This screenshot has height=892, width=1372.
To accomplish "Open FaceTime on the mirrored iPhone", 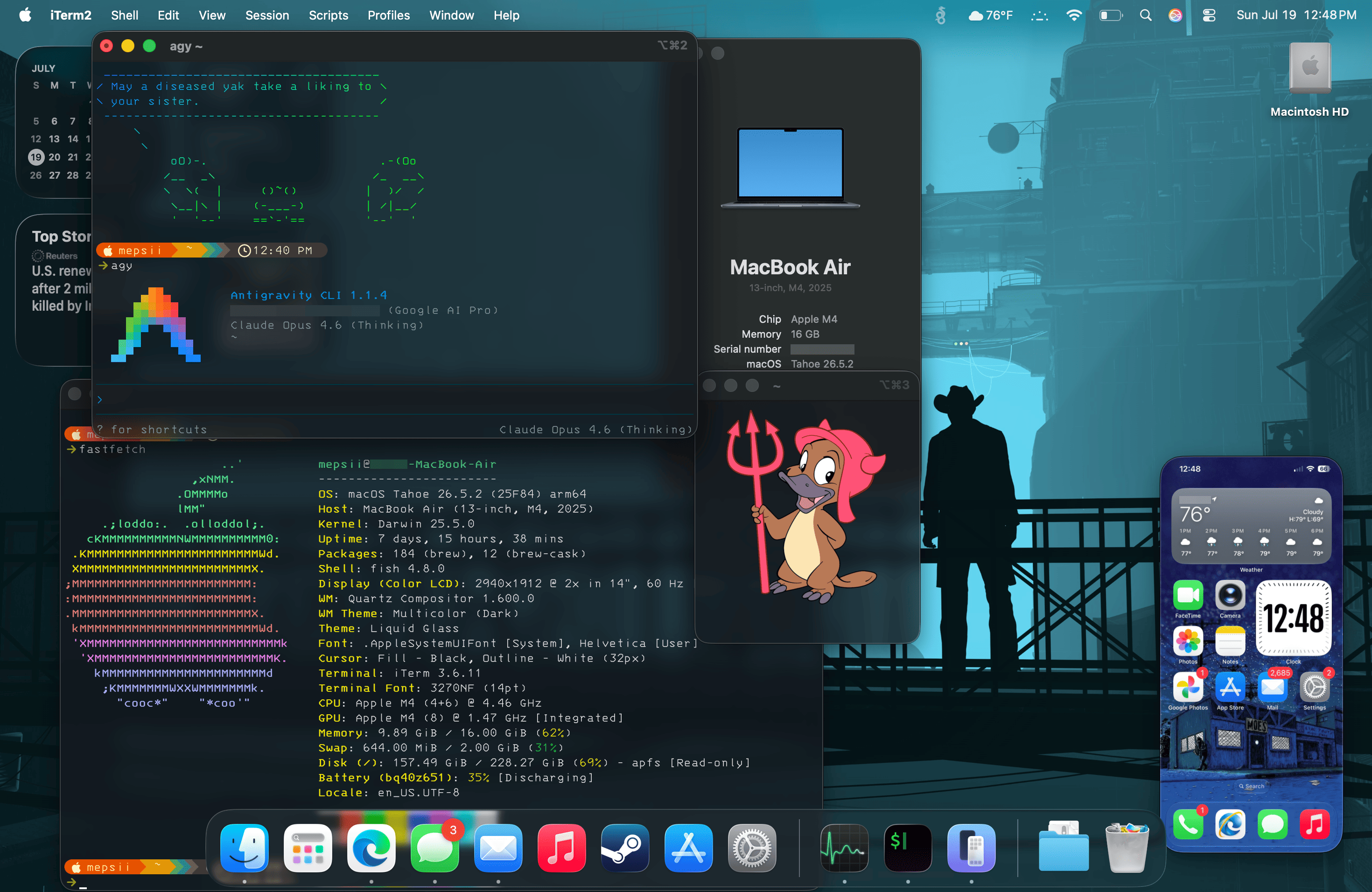I will pyautogui.click(x=1188, y=595).
